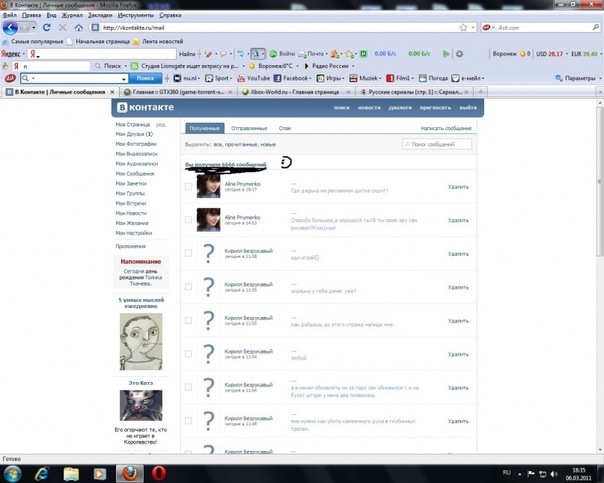Open the toolbar search box dropdown arrow
604x483 pixels.
pyautogui.click(x=124, y=79)
